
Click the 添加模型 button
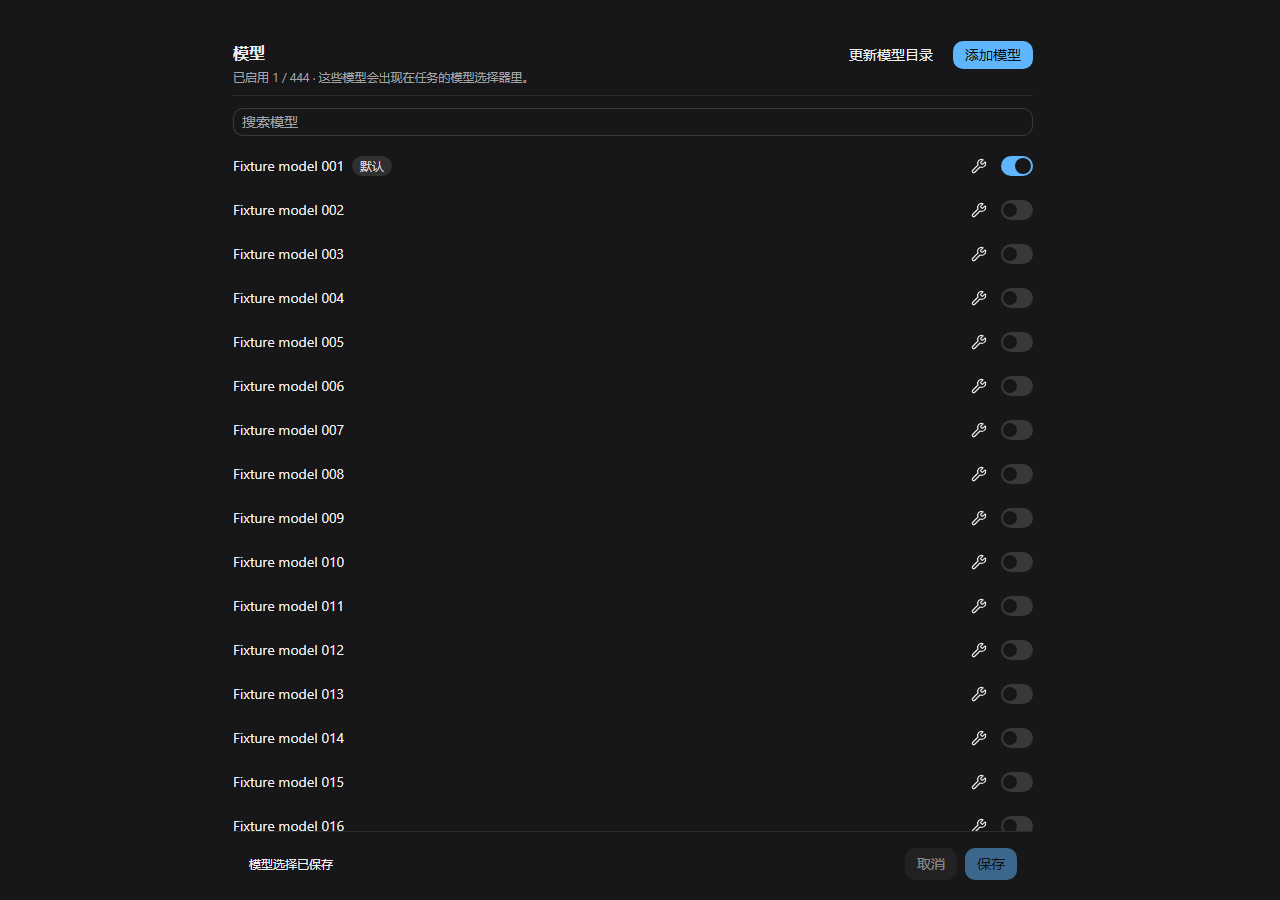[993, 55]
